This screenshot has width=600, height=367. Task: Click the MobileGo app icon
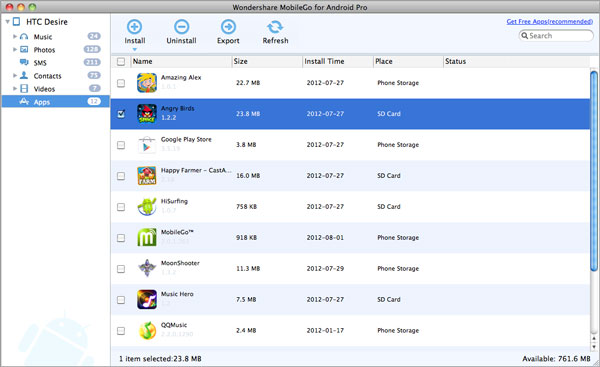coord(147,238)
